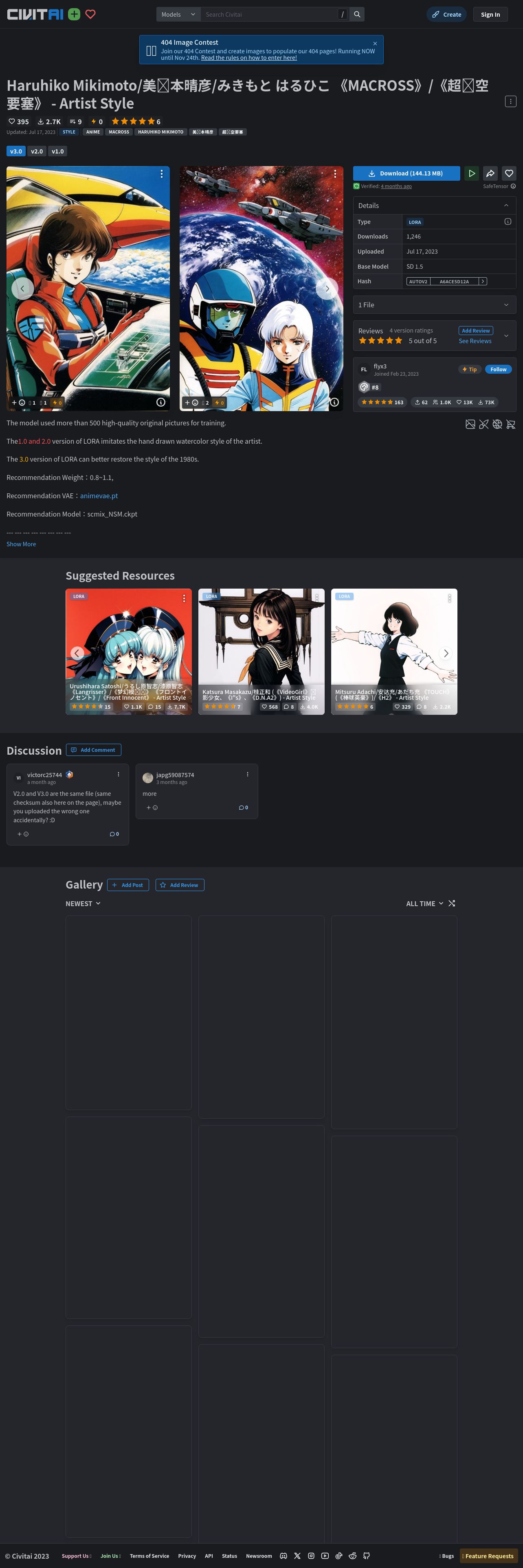Viewport: 523px width, 1568px height.
Task: Expand the description with Show More
Action: pos(21,544)
